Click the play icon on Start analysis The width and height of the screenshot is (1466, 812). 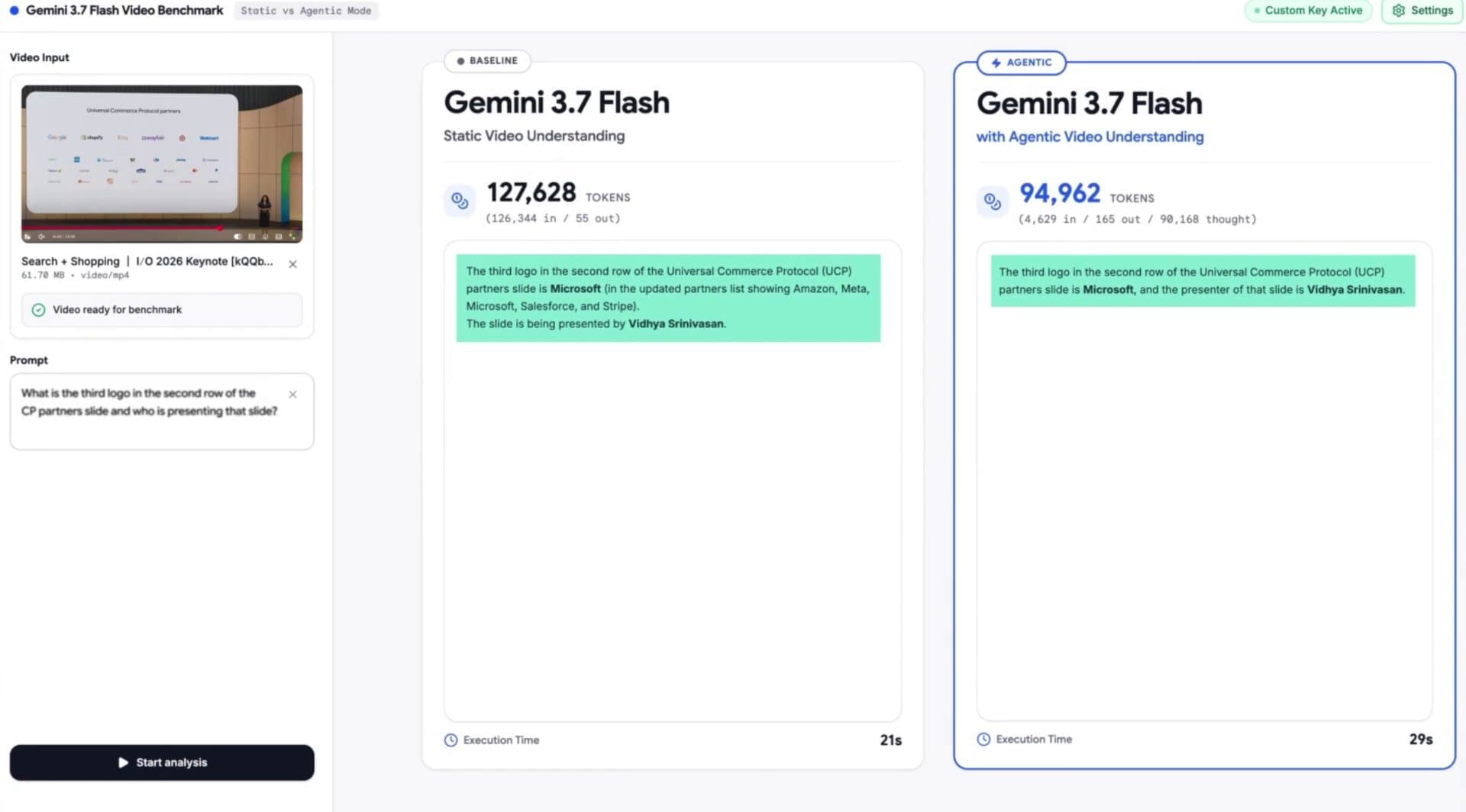pyautogui.click(x=124, y=762)
